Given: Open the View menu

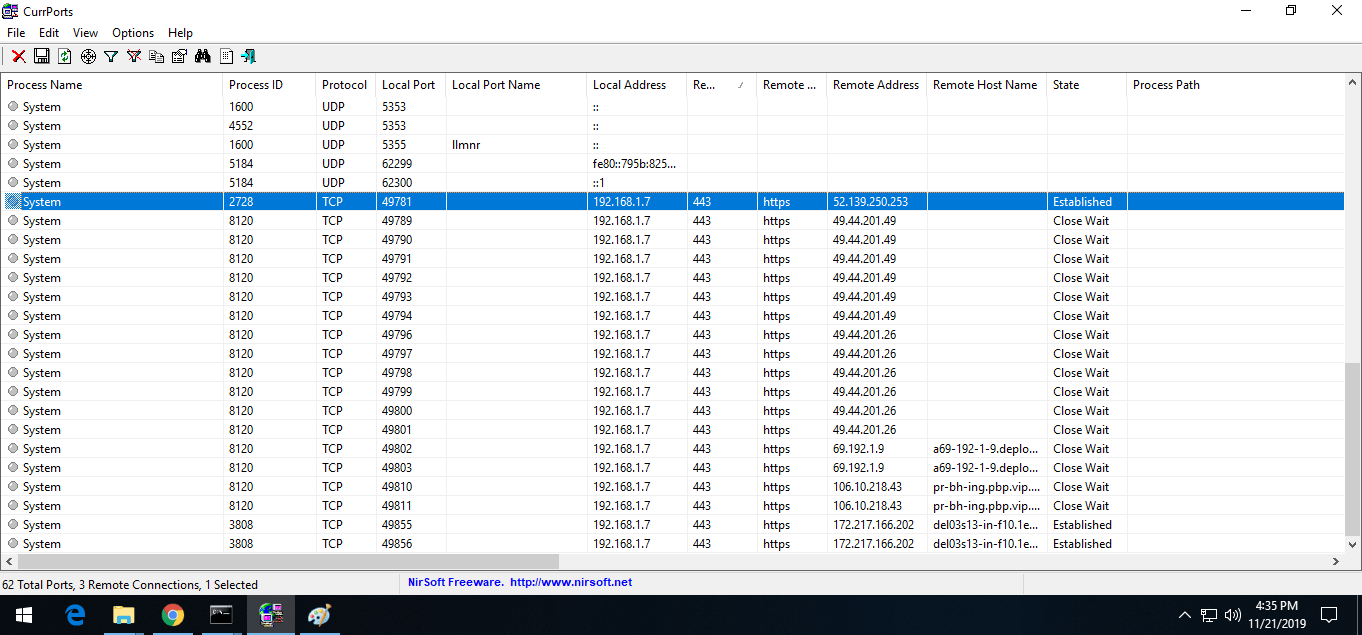Looking at the screenshot, I should (84, 32).
